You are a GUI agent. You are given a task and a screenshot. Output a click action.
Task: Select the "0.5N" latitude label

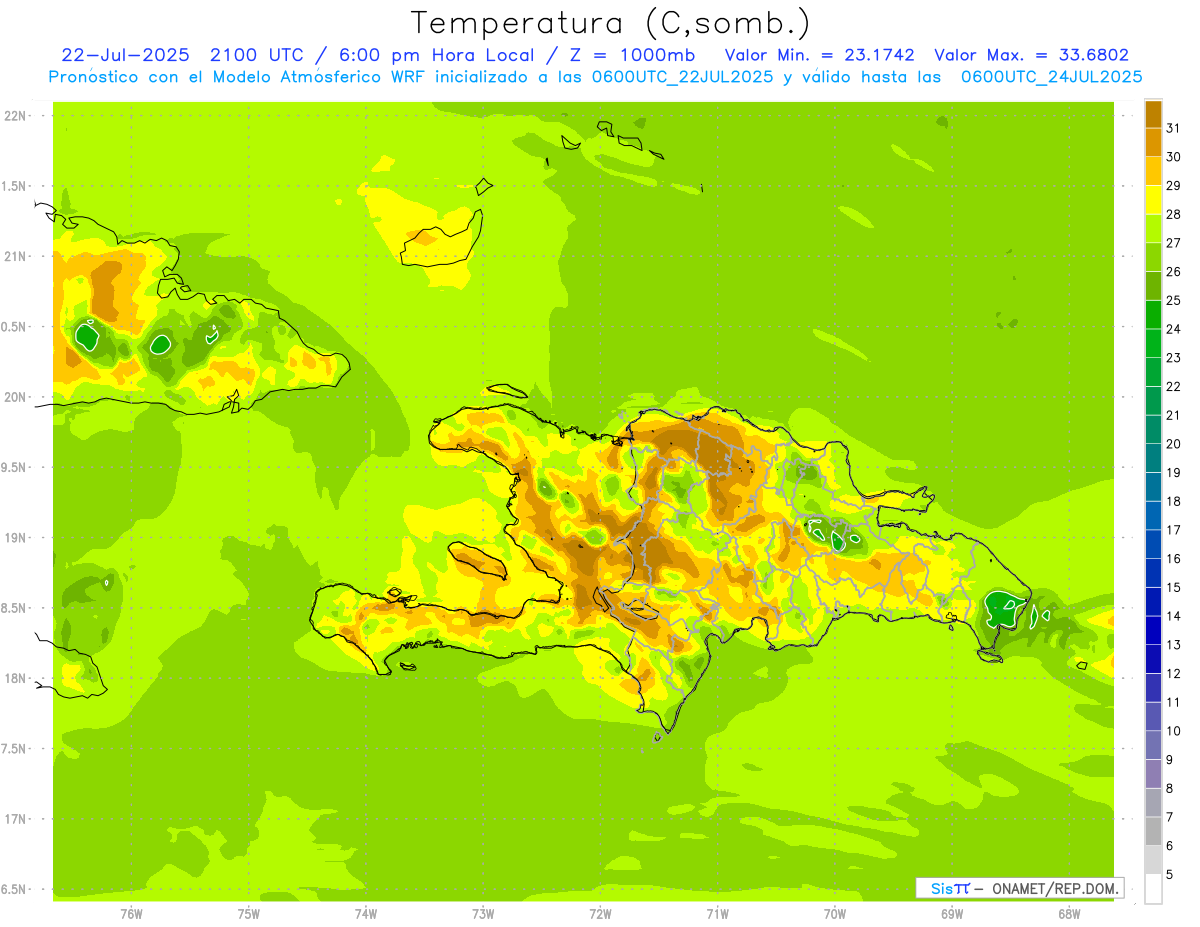(x=15, y=327)
